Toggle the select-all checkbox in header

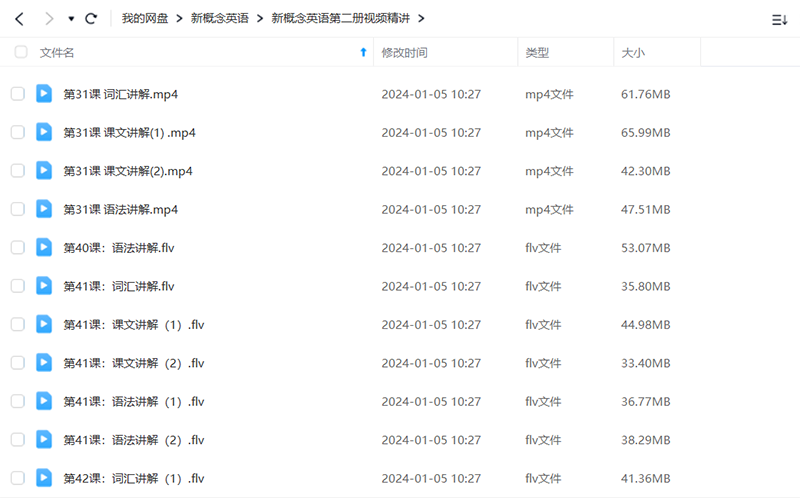pos(21,52)
